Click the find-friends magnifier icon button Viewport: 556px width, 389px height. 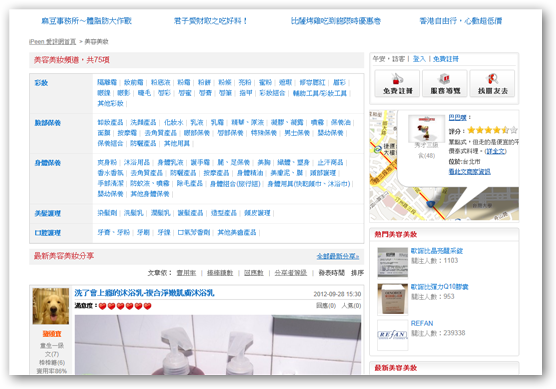coord(492,83)
